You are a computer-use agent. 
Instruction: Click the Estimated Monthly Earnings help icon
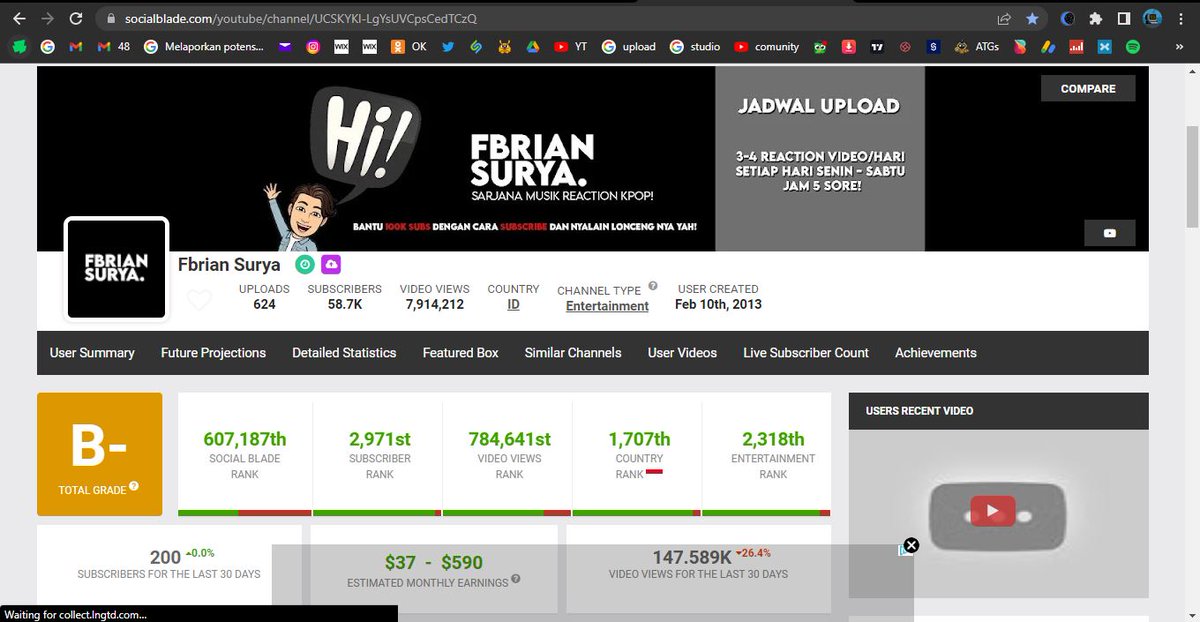click(x=516, y=579)
